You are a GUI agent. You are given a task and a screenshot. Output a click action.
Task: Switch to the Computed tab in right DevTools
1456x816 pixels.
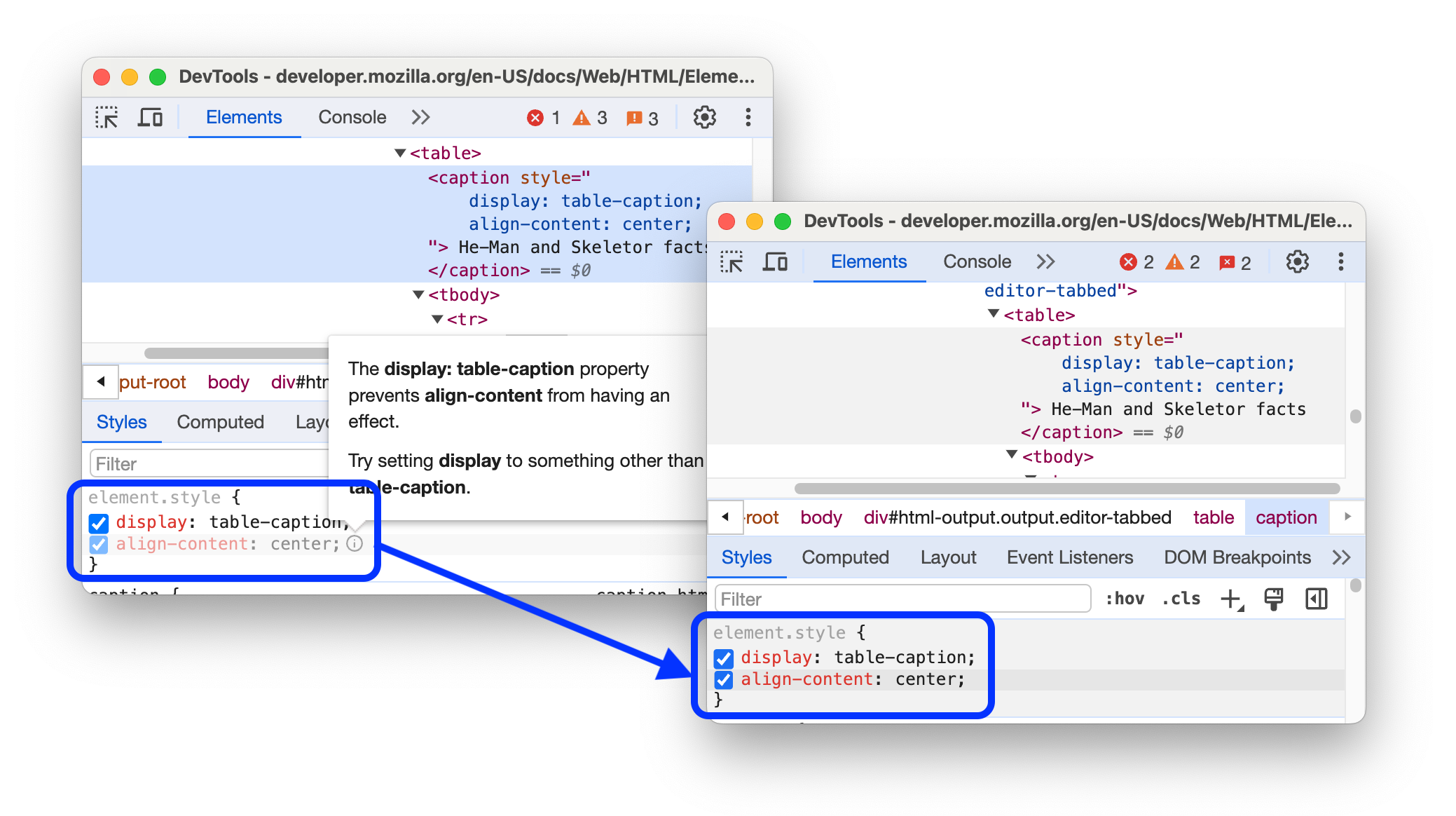(846, 557)
